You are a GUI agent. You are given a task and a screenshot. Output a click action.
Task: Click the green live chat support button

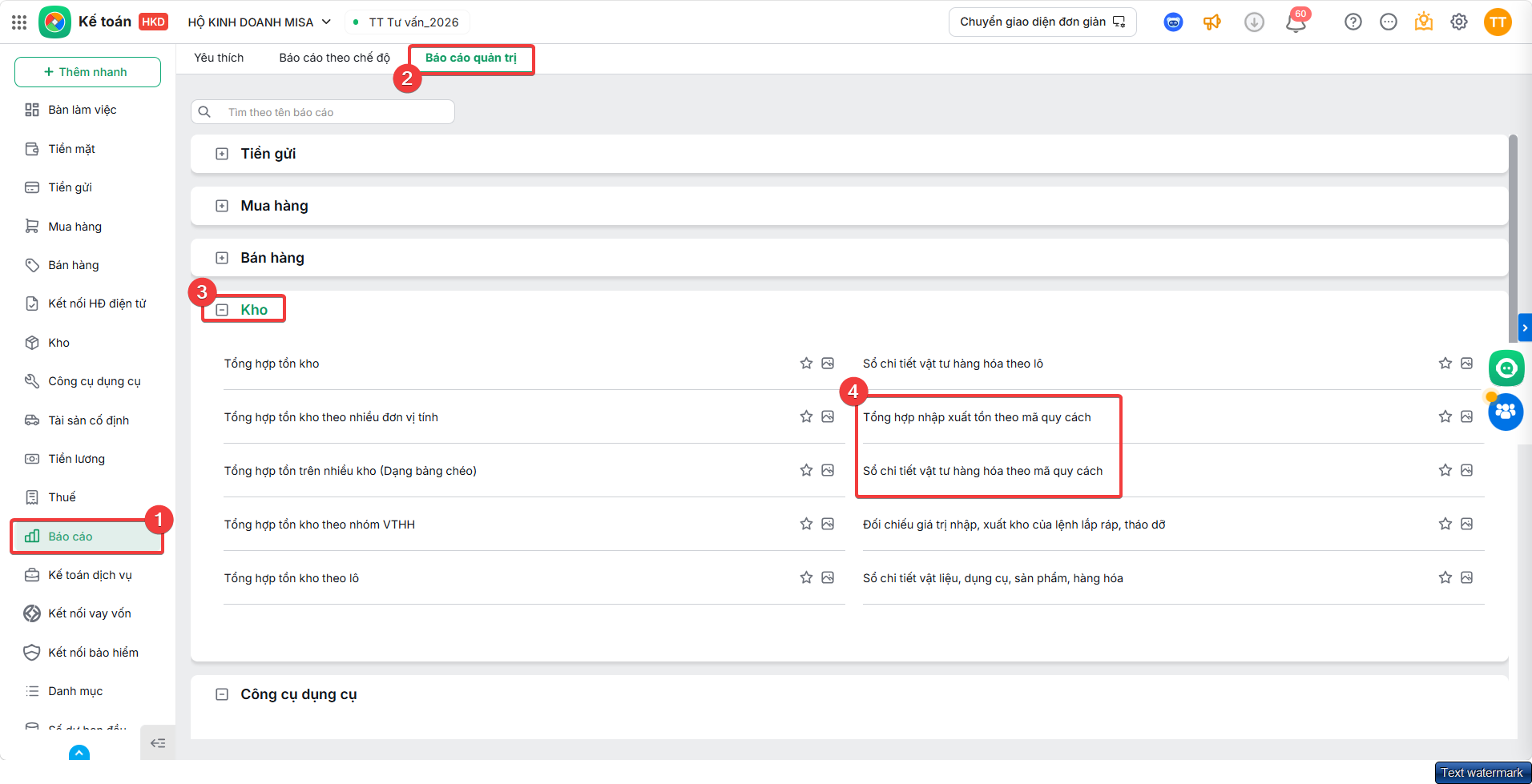[1506, 368]
